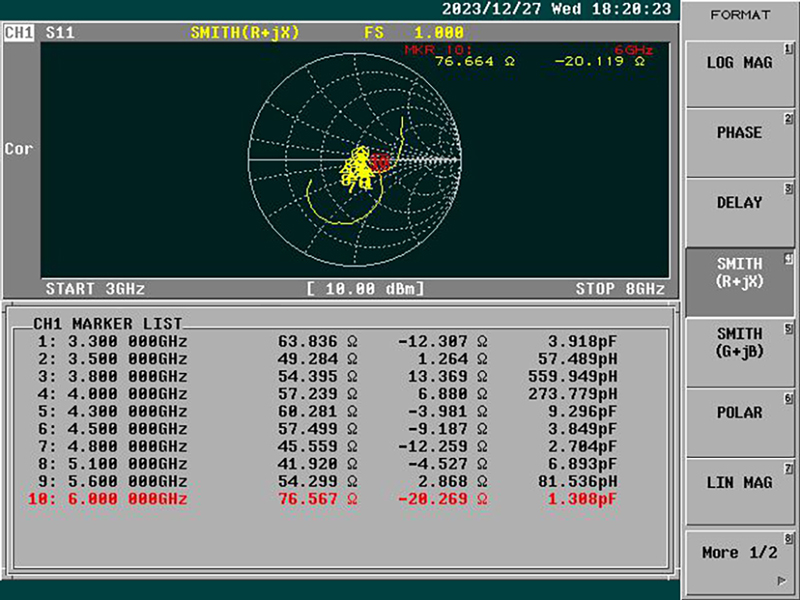Click the 2.704pF capacitance value
The width and height of the screenshot is (800, 600).
point(583,446)
